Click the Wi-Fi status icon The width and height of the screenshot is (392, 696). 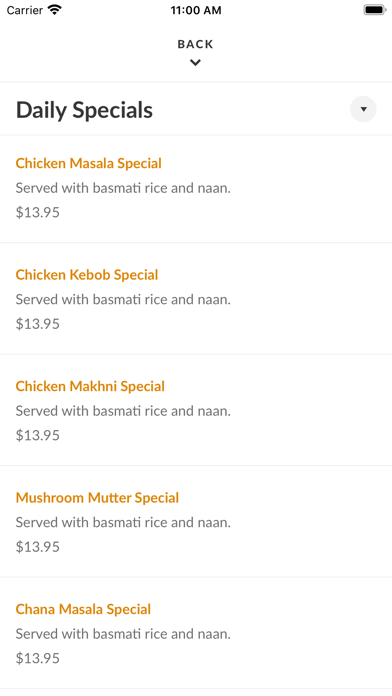[55, 10]
